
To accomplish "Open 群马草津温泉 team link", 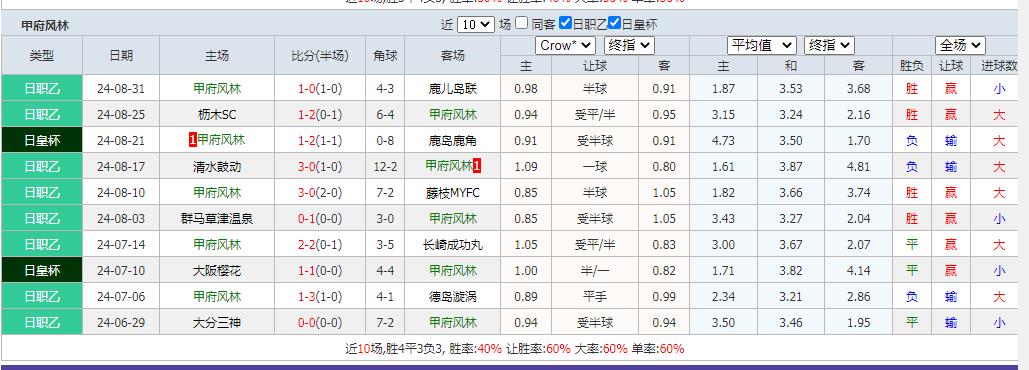I will coord(217,218).
